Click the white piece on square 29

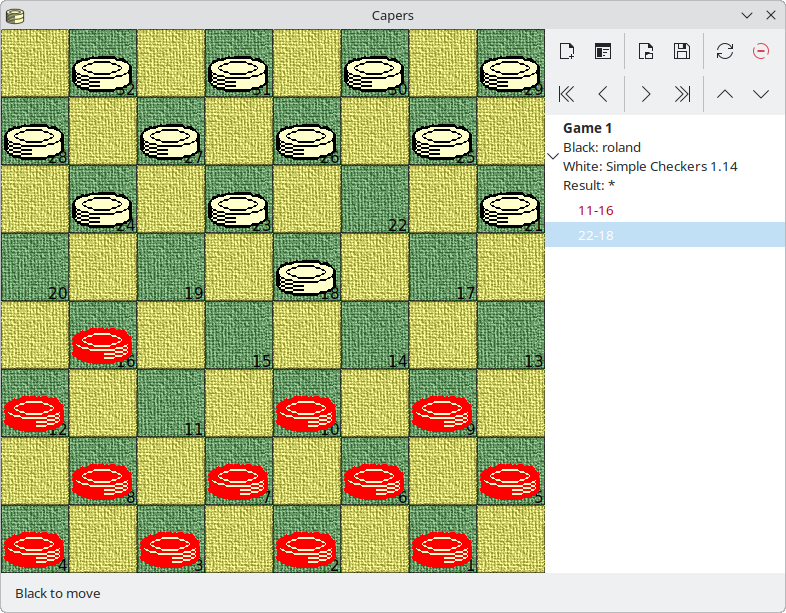[510, 74]
